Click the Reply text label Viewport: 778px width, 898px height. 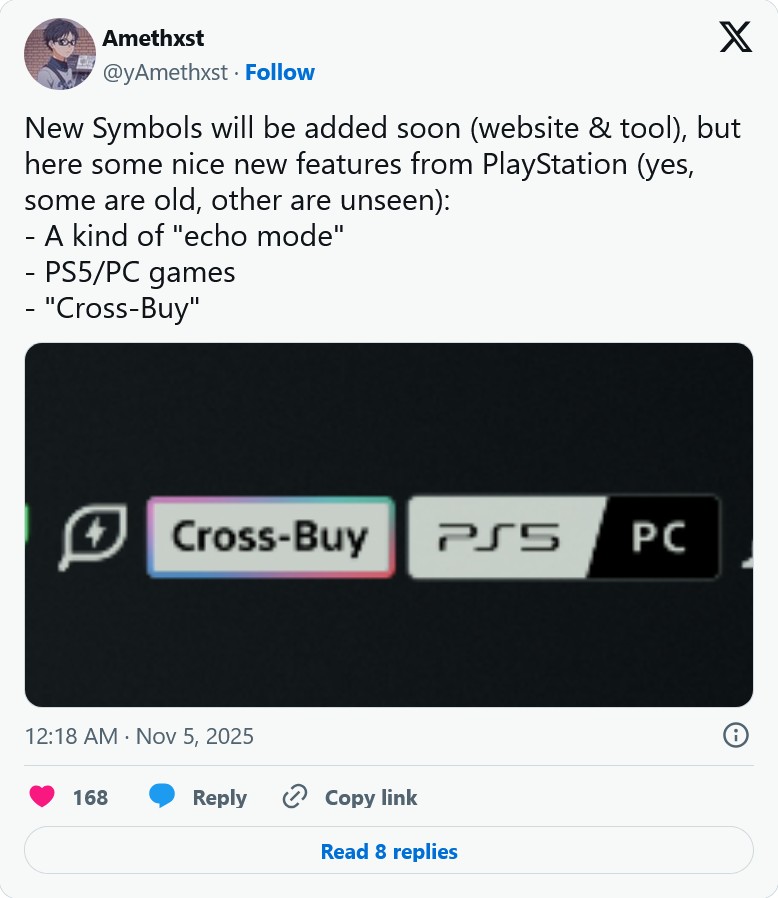tap(219, 797)
